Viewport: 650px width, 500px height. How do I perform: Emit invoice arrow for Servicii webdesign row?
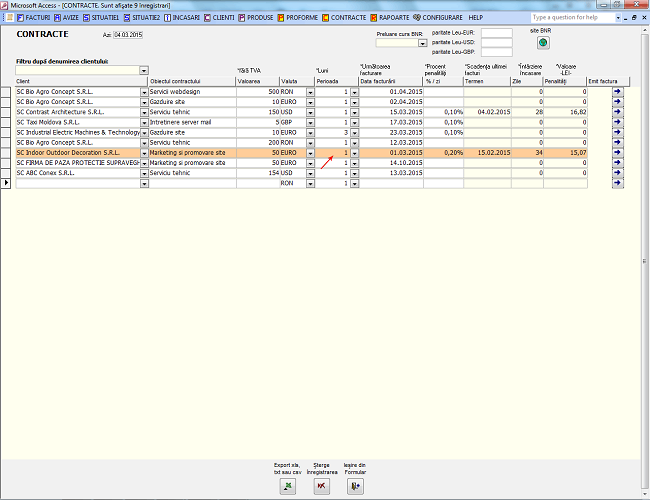click(617, 92)
